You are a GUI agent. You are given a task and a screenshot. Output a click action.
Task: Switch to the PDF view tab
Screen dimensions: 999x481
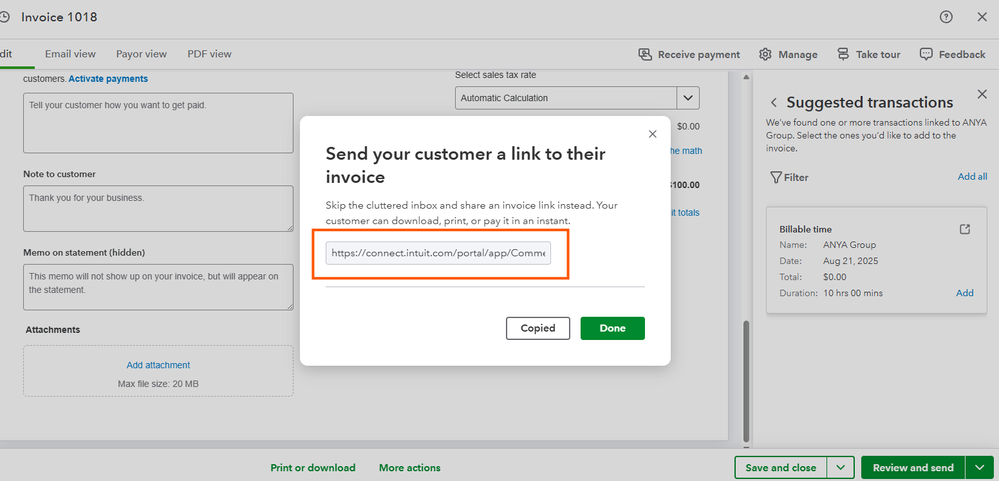210,54
